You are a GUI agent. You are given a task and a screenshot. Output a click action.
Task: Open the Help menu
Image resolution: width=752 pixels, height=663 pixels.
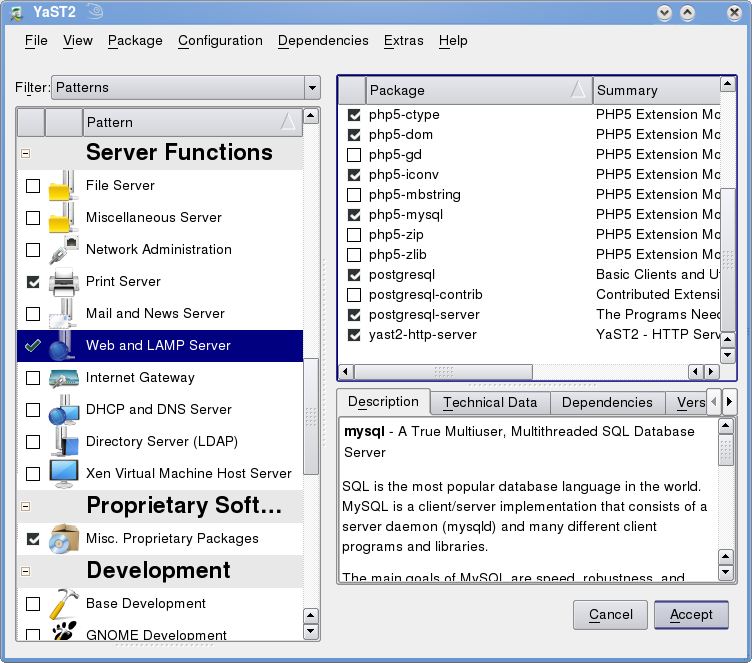tap(453, 41)
